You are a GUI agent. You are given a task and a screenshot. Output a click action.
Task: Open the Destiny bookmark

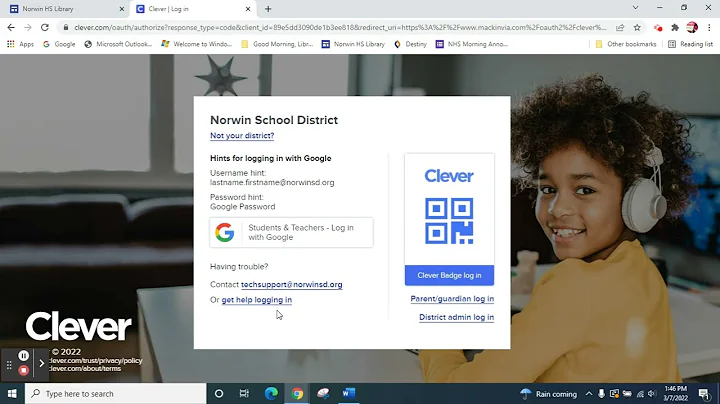411,44
